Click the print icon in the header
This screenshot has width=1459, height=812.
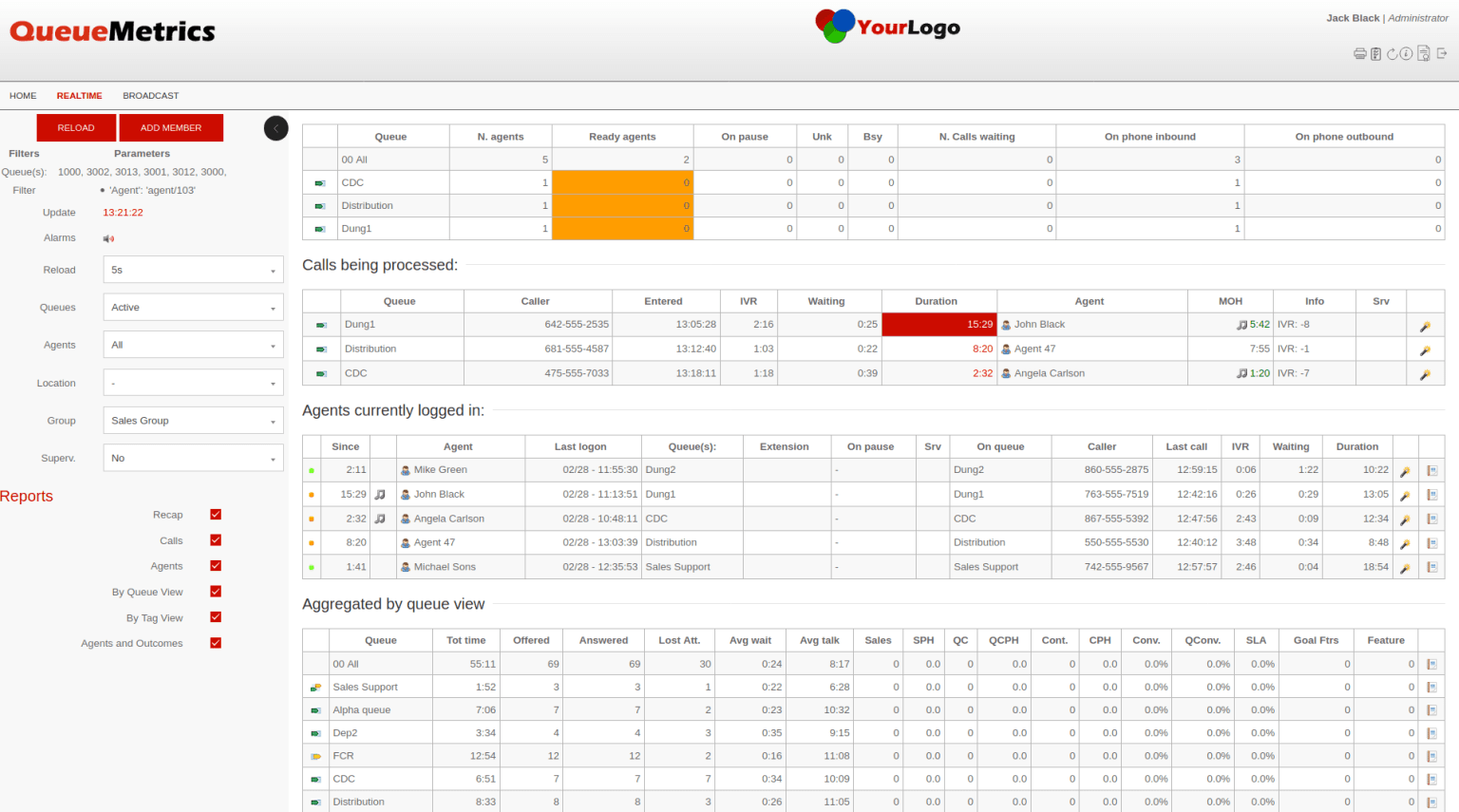(x=1360, y=54)
